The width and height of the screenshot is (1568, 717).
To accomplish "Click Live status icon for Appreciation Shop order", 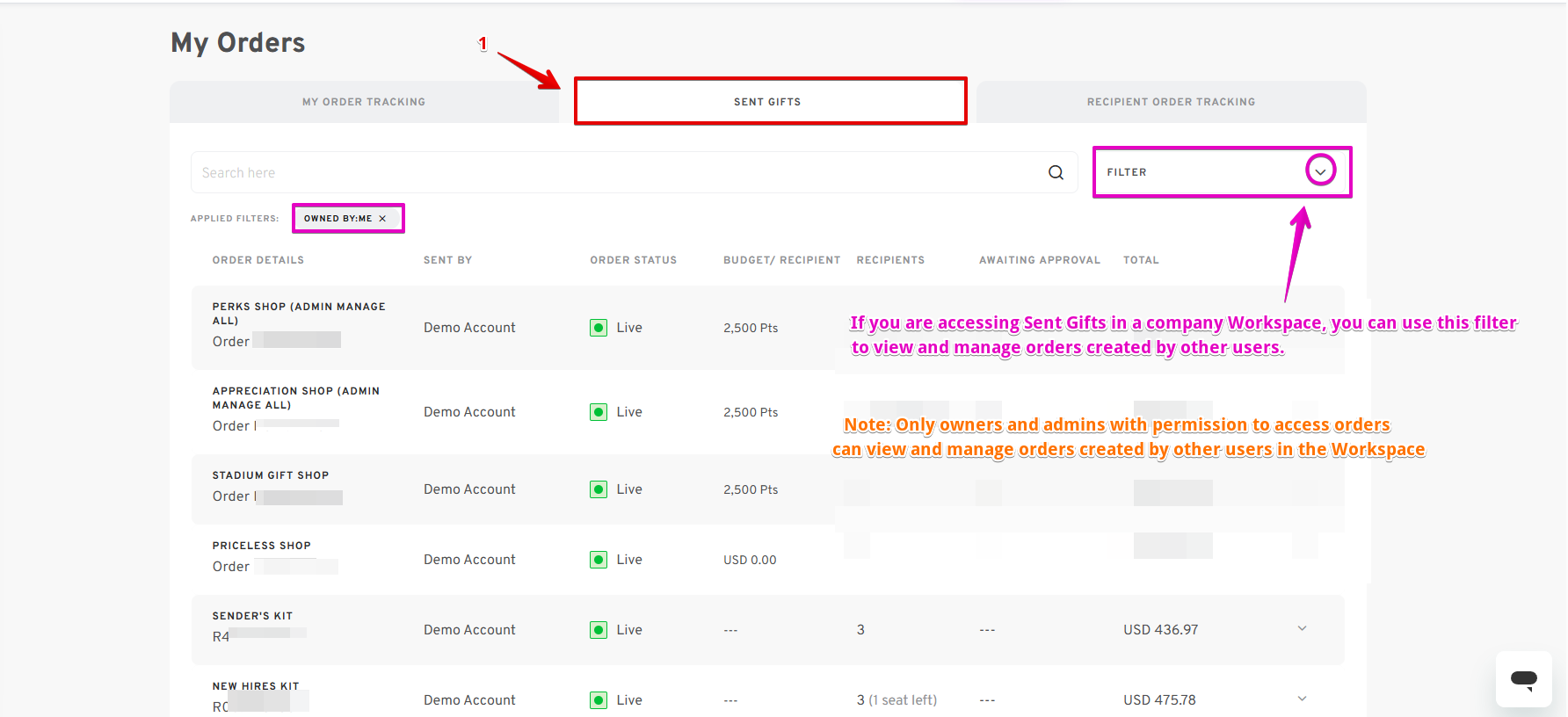I will (599, 412).
